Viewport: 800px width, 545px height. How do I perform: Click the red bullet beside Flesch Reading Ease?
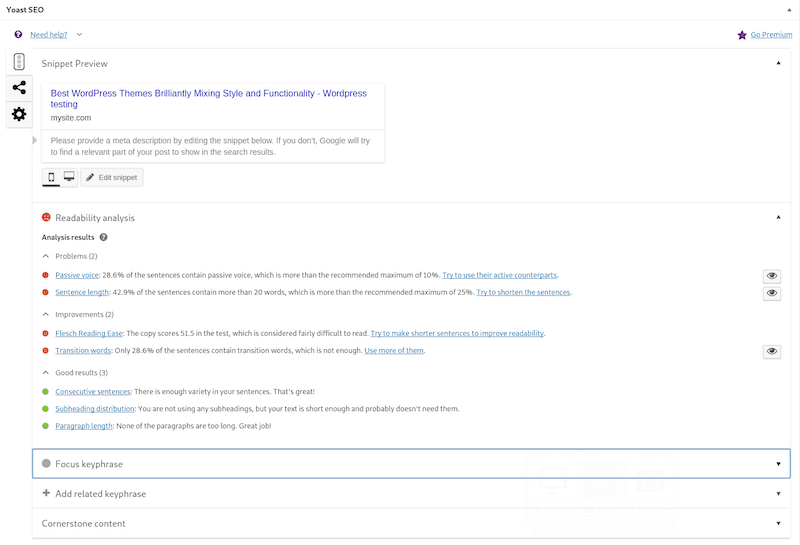click(45, 333)
